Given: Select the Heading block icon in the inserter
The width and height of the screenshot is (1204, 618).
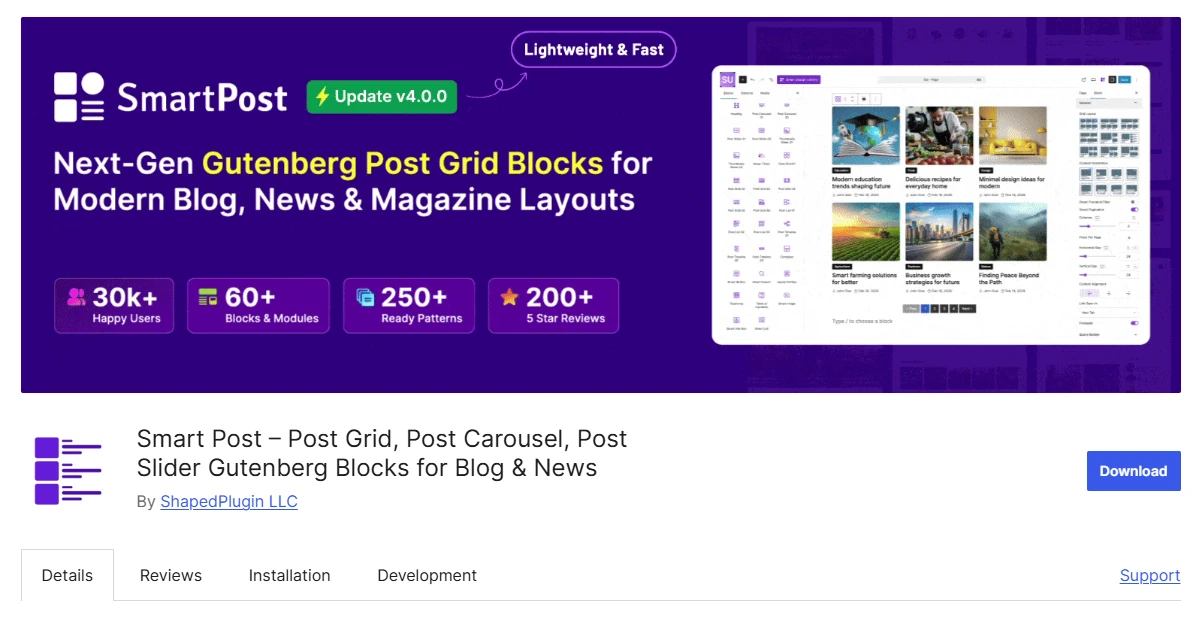Looking at the screenshot, I should click(736, 106).
